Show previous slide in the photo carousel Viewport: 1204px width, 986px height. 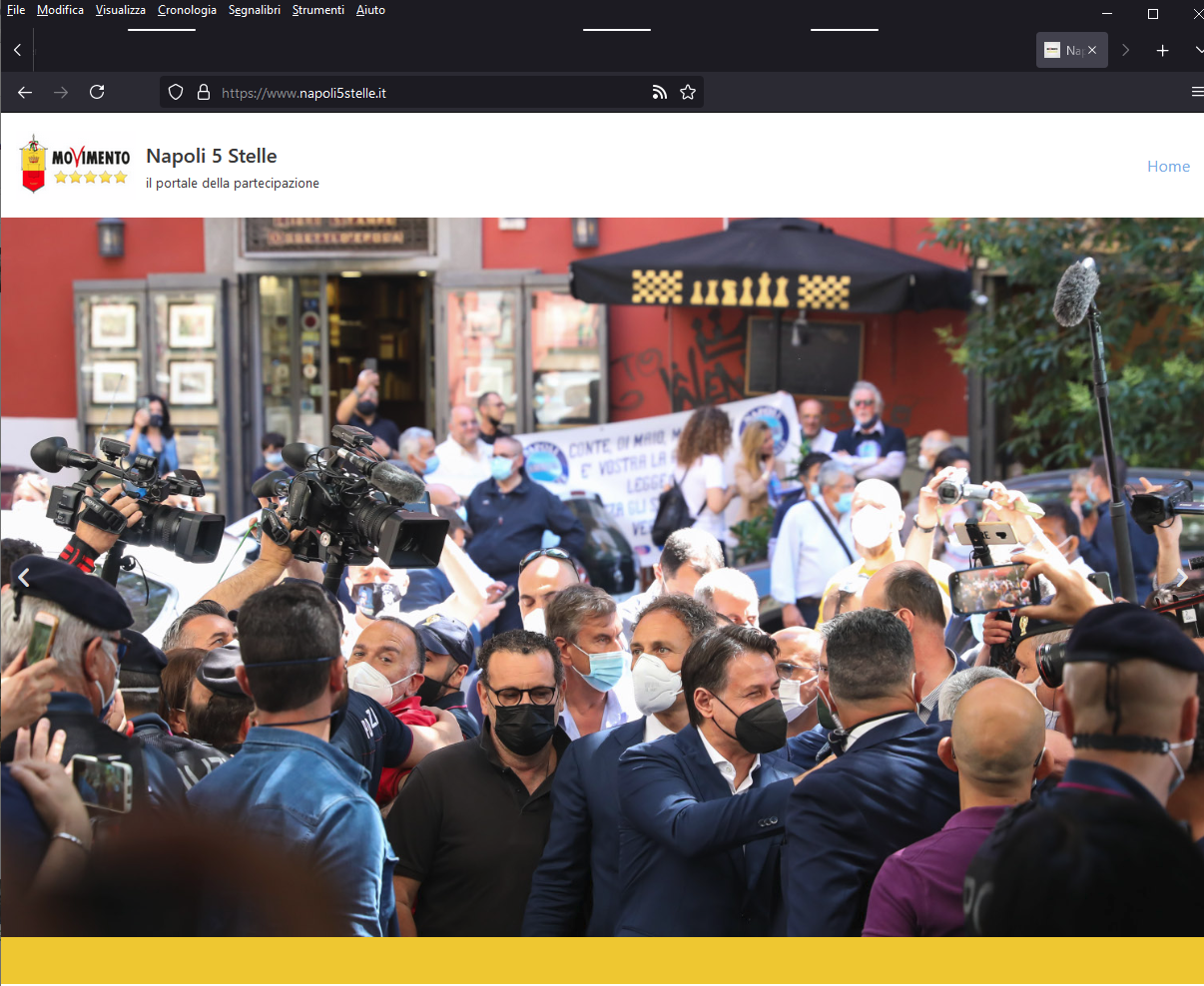tap(24, 577)
